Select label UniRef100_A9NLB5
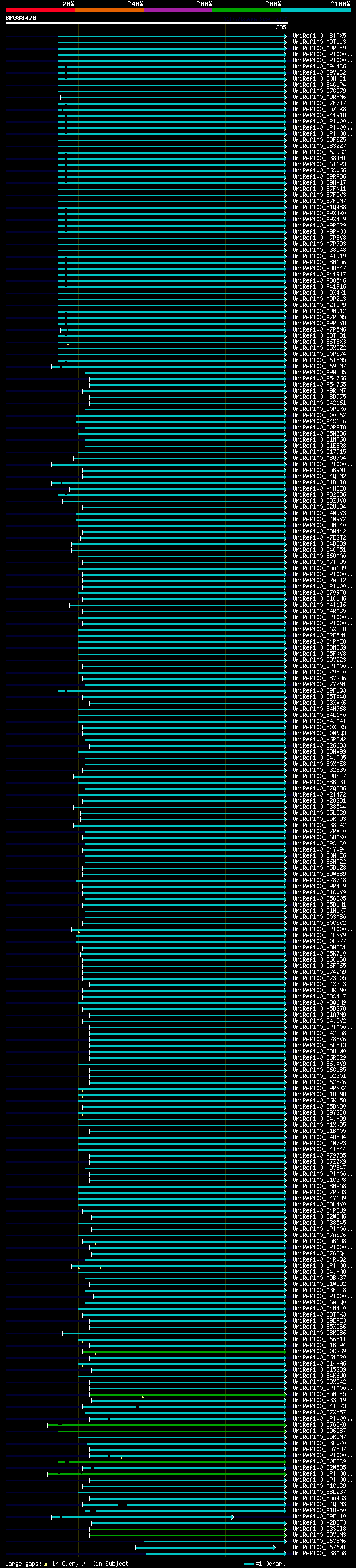The image size is (356, 1568). click(x=319, y=373)
